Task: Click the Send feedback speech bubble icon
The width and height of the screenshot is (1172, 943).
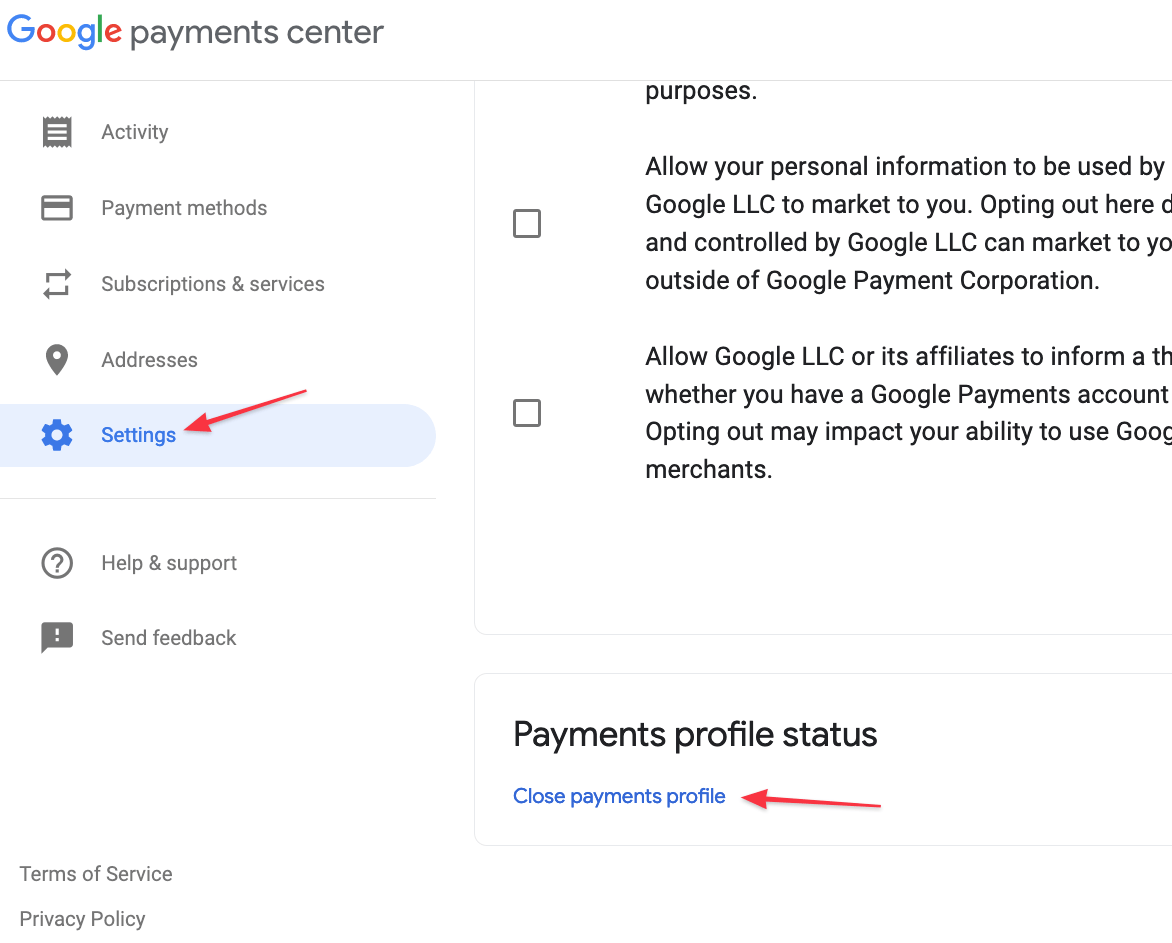Action: tap(57, 637)
